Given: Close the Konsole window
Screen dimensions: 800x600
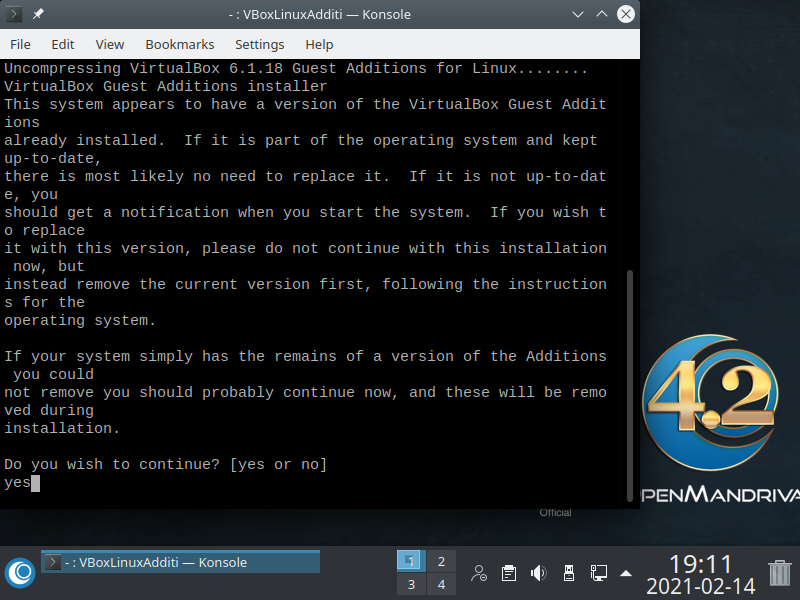Looking at the screenshot, I should 626,14.
